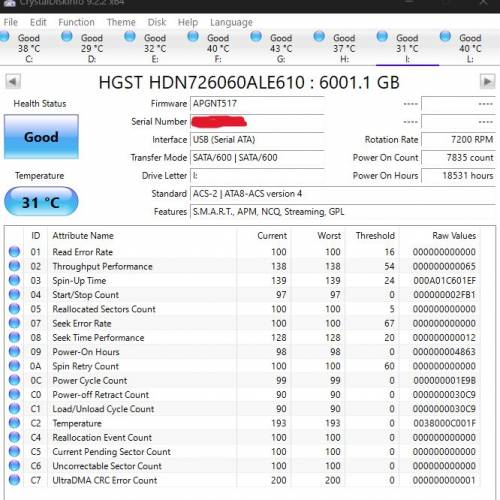The width and height of the screenshot is (500, 500).
Task: Click the Transfer Mode field SATA/600
Action: point(257,158)
